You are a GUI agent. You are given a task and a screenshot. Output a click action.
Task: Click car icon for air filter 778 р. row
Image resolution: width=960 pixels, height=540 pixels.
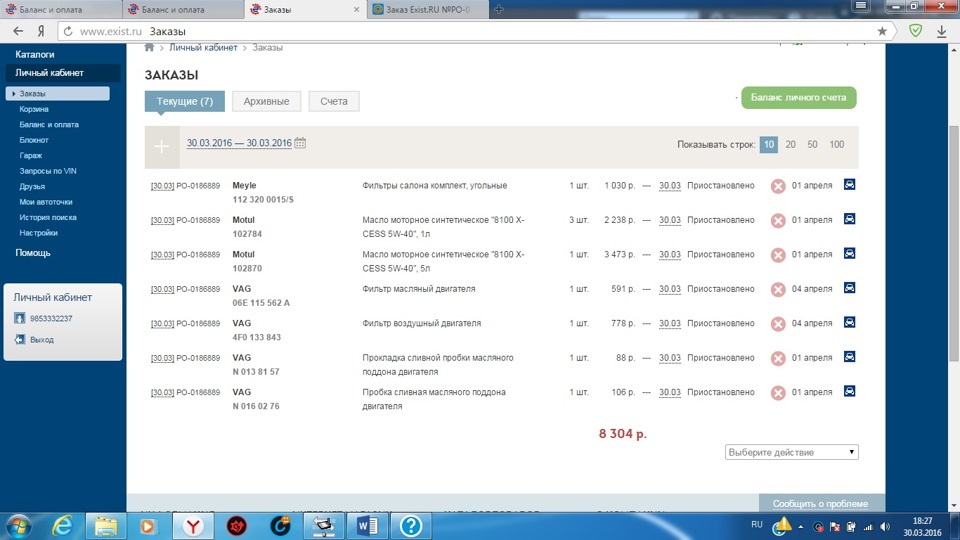[x=849, y=322]
